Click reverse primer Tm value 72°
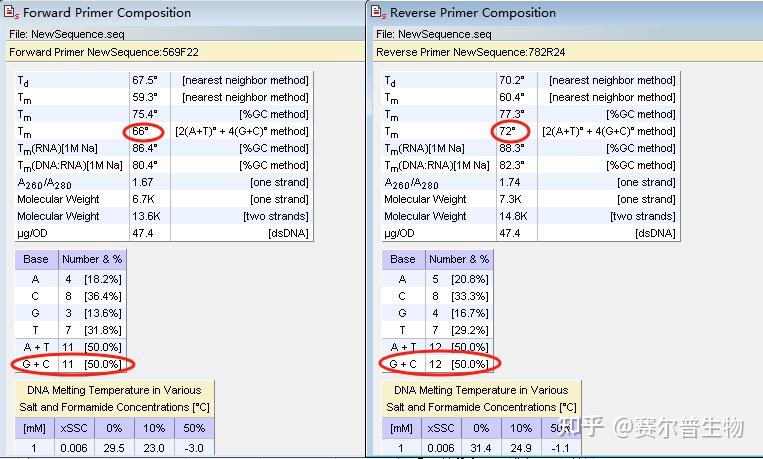 click(508, 131)
